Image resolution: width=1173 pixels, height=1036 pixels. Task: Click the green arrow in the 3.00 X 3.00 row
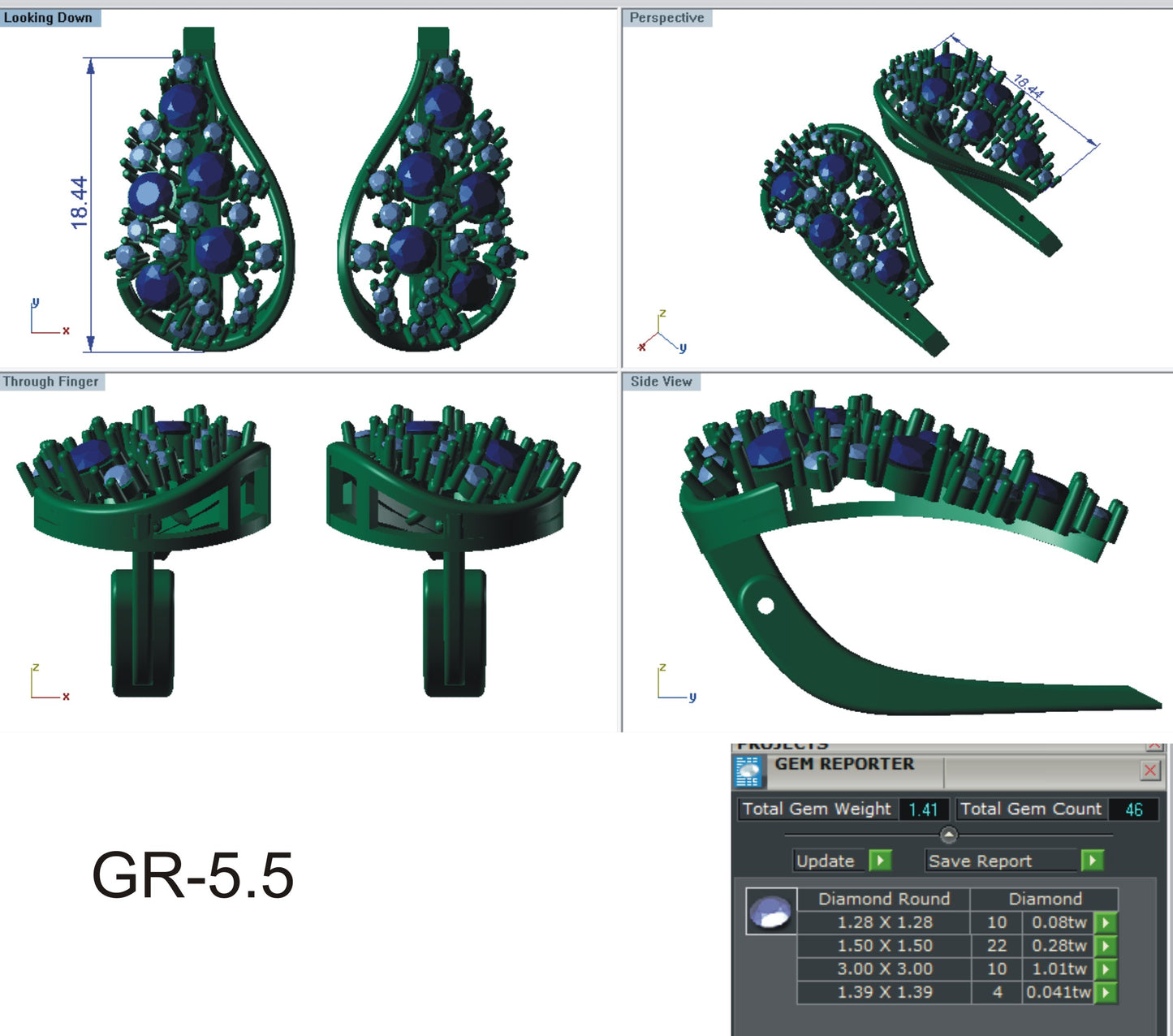click(1106, 969)
